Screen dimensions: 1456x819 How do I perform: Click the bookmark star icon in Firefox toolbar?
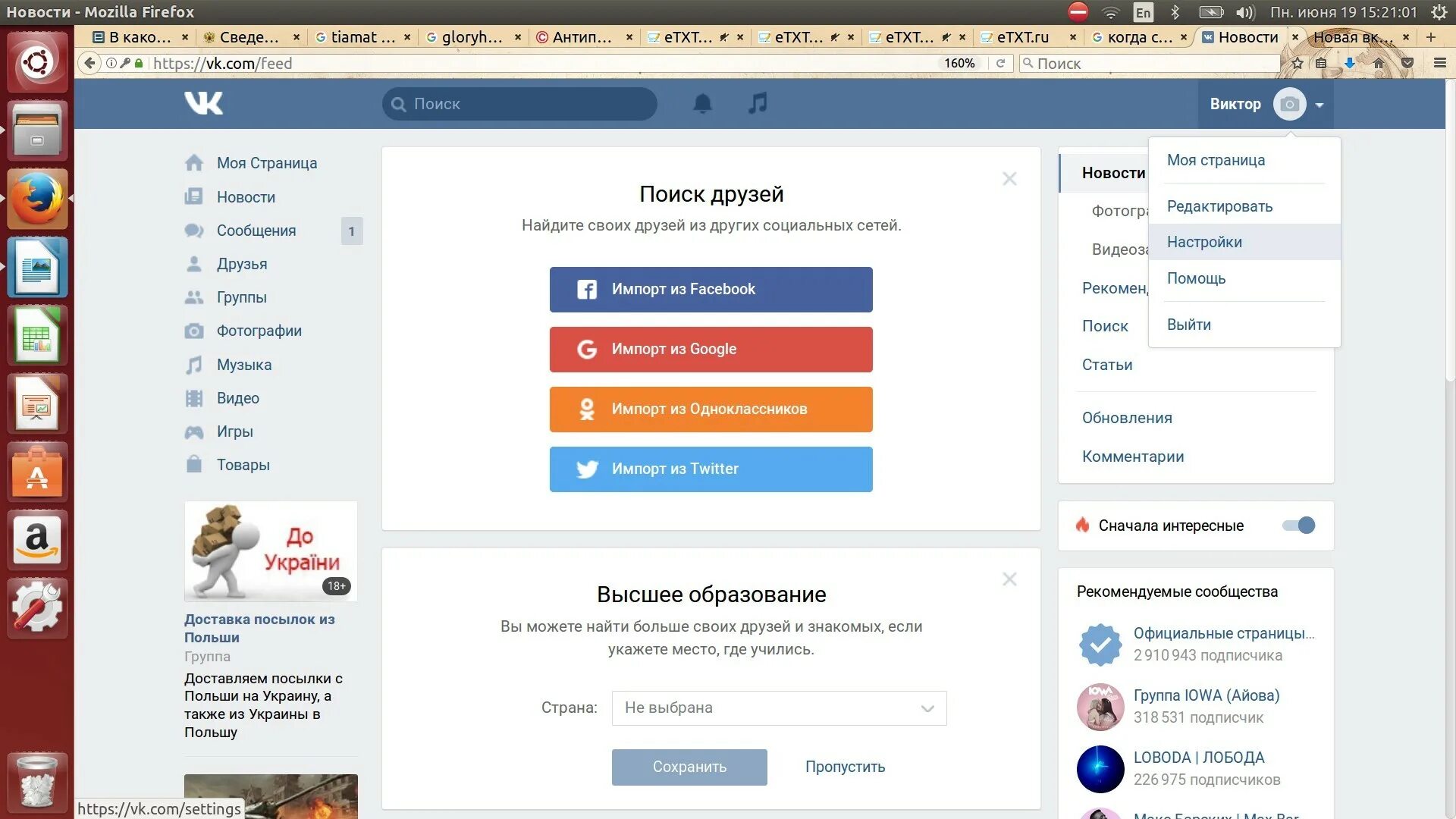tap(1298, 63)
